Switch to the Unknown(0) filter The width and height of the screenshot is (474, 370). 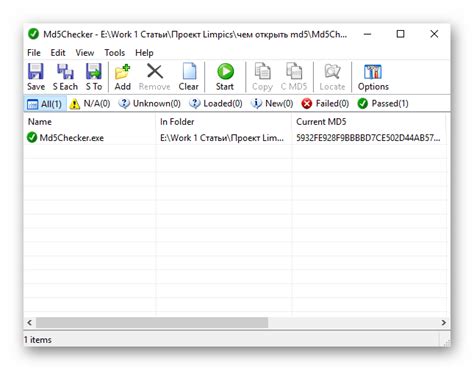click(149, 104)
